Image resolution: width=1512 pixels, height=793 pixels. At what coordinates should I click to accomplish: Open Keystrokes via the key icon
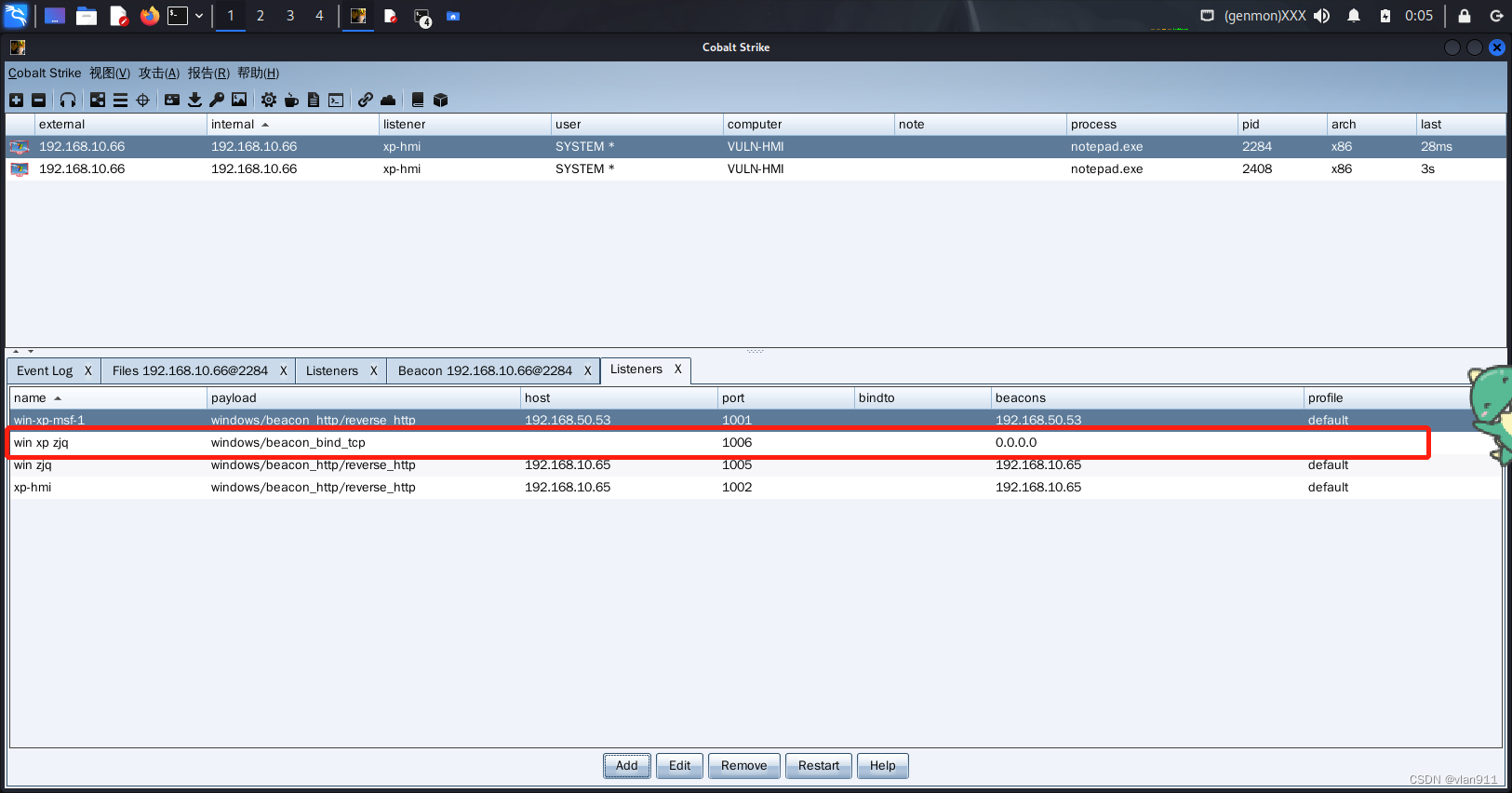[x=217, y=101]
